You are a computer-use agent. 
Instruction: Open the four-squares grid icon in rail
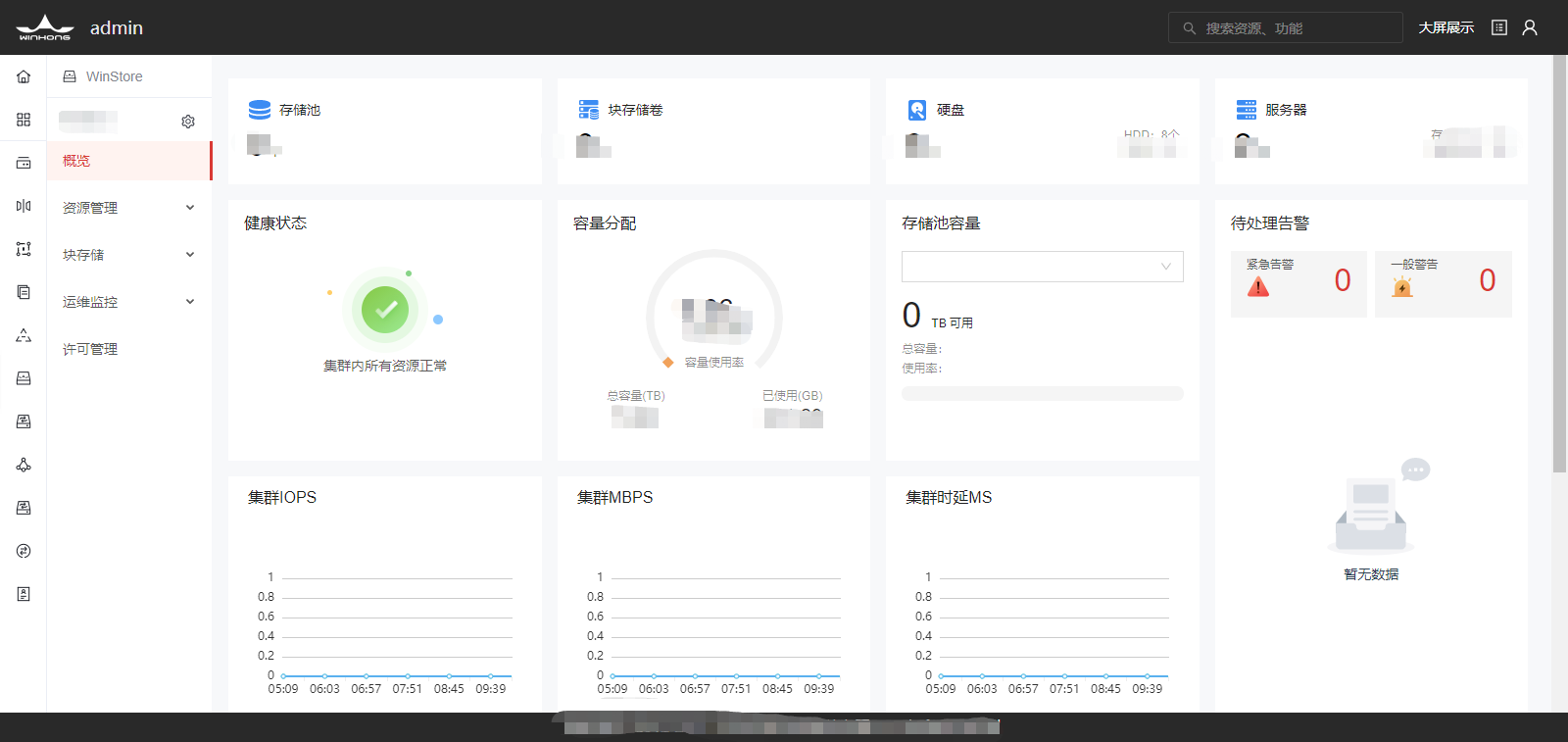coord(24,120)
